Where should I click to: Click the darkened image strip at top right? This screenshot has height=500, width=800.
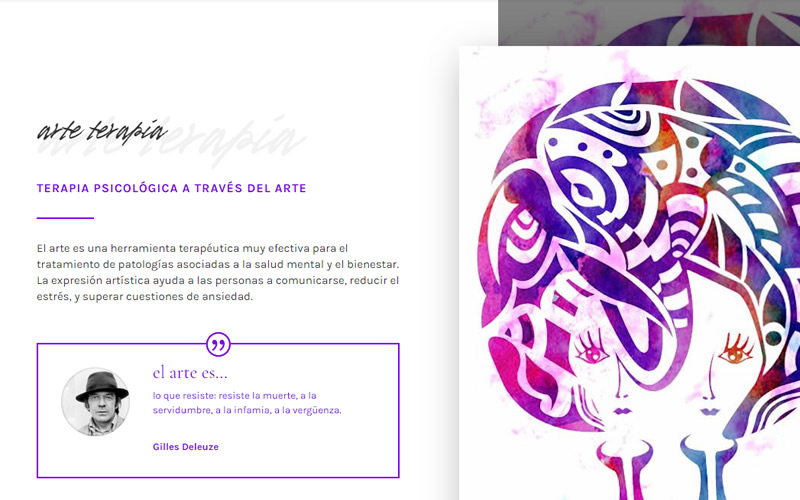click(649, 22)
